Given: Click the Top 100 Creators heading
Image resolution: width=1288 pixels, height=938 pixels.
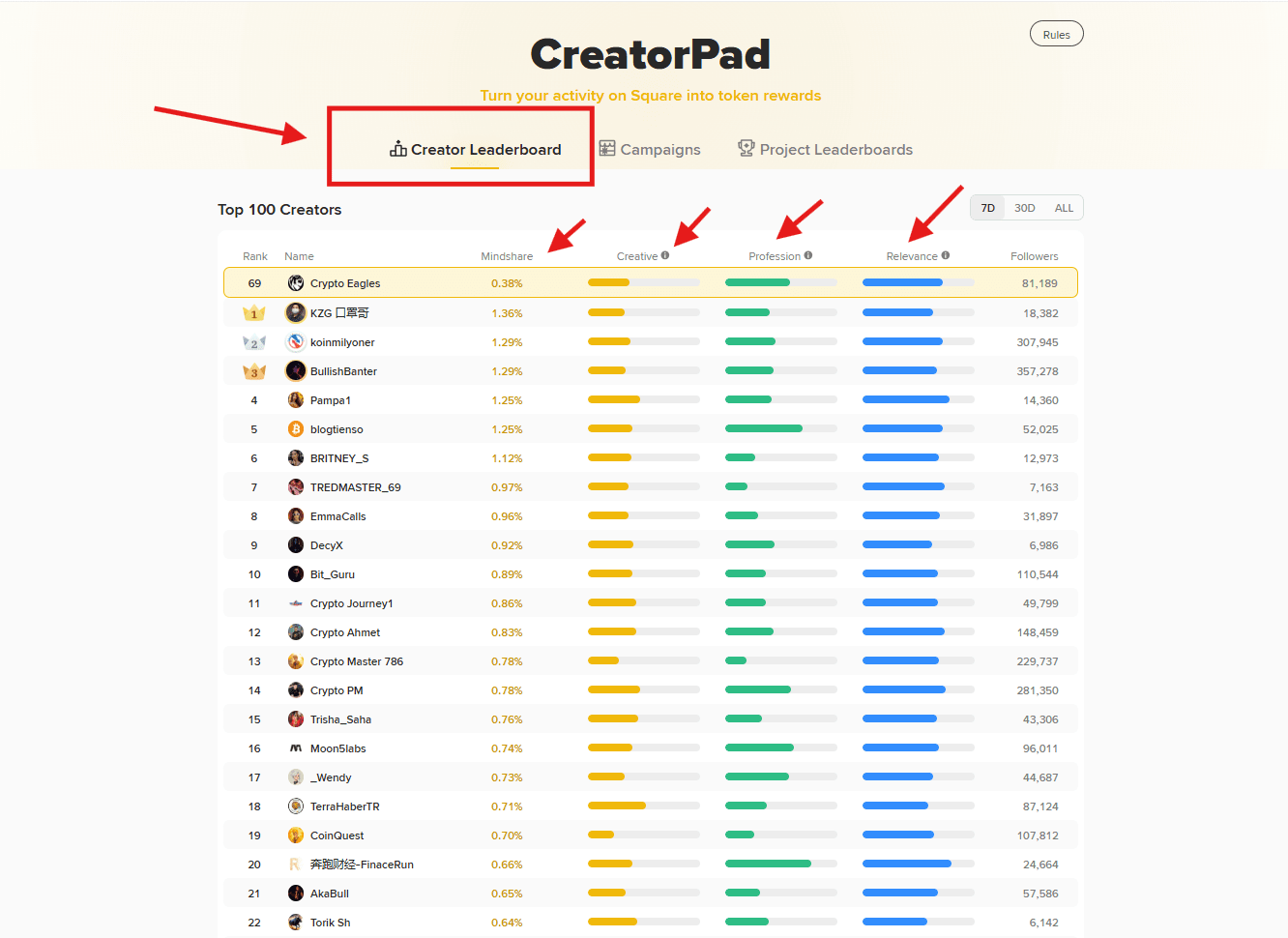Looking at the screenshot, I should 279,210.
